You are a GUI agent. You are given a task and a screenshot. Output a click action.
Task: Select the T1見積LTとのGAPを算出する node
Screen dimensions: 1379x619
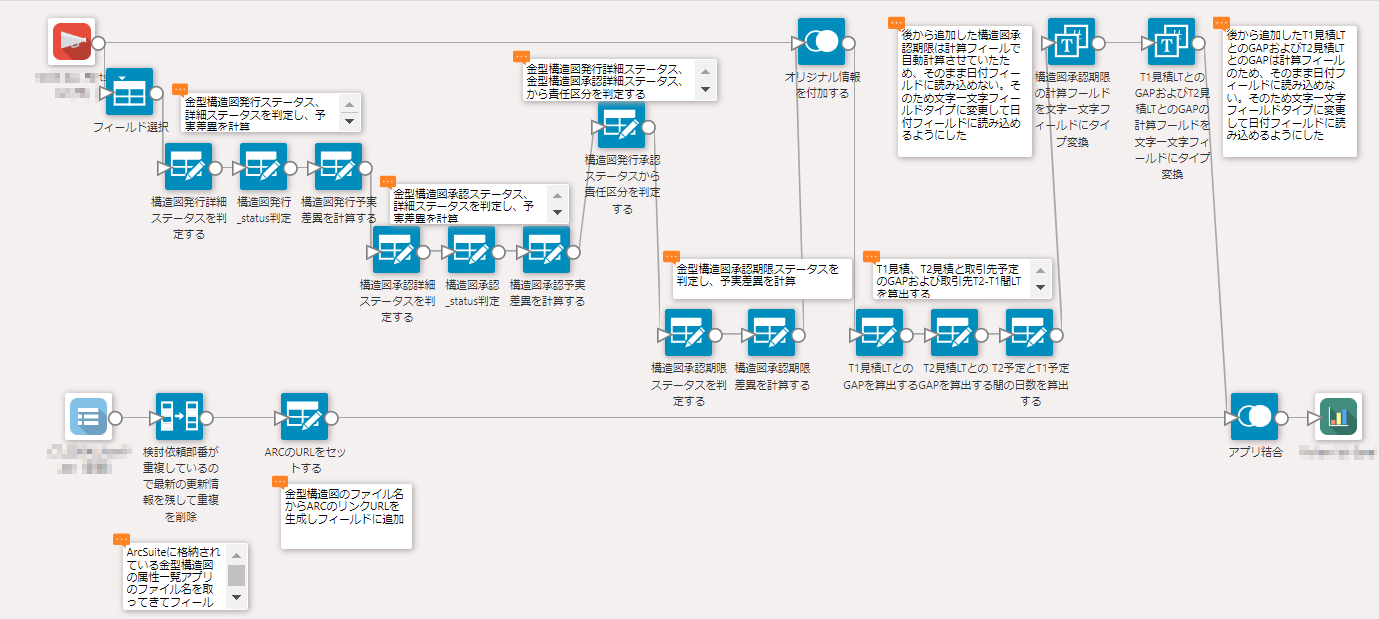coord(879,333)
